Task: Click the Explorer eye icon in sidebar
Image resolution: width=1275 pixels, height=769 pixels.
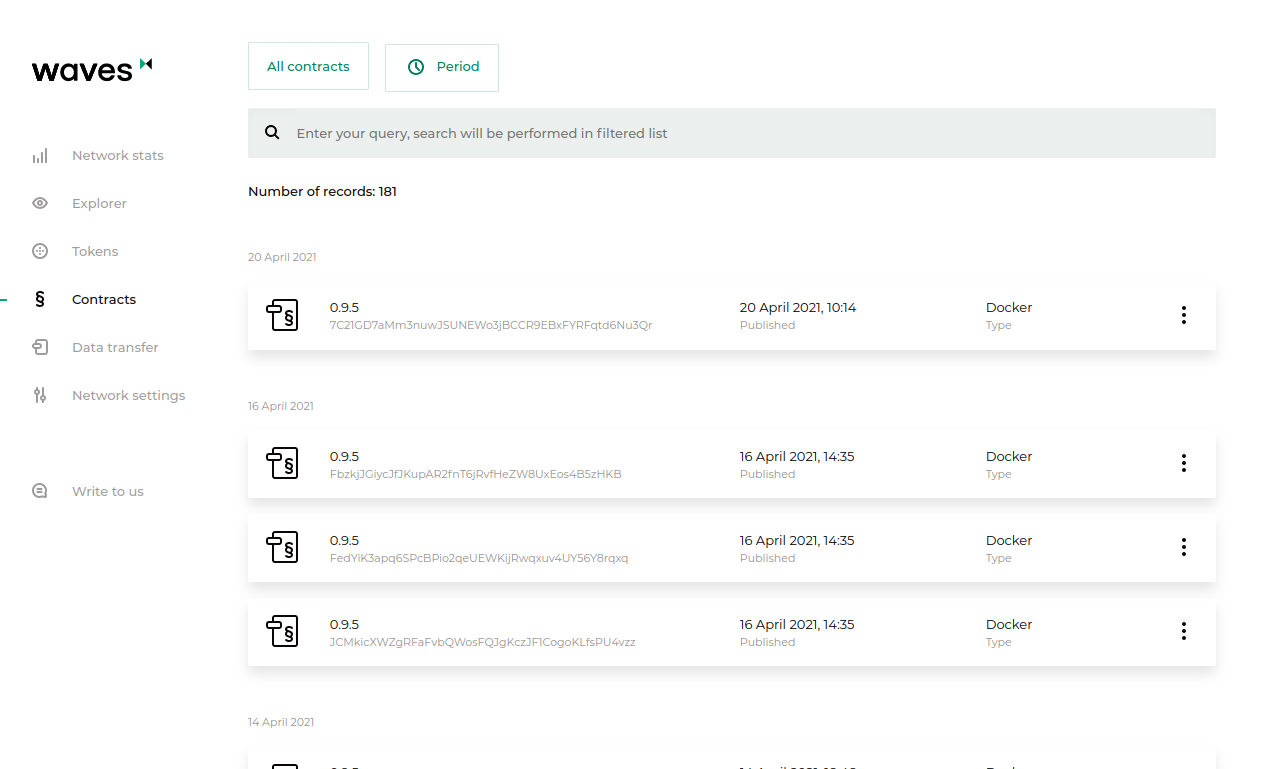Action: pyautogui.click(x=40, y=204)
